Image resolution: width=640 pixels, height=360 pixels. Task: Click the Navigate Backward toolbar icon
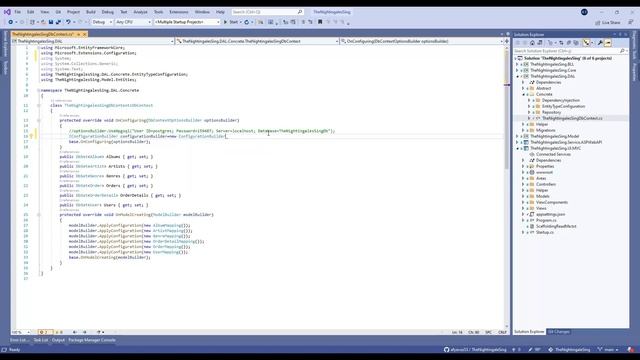point(11,22)
